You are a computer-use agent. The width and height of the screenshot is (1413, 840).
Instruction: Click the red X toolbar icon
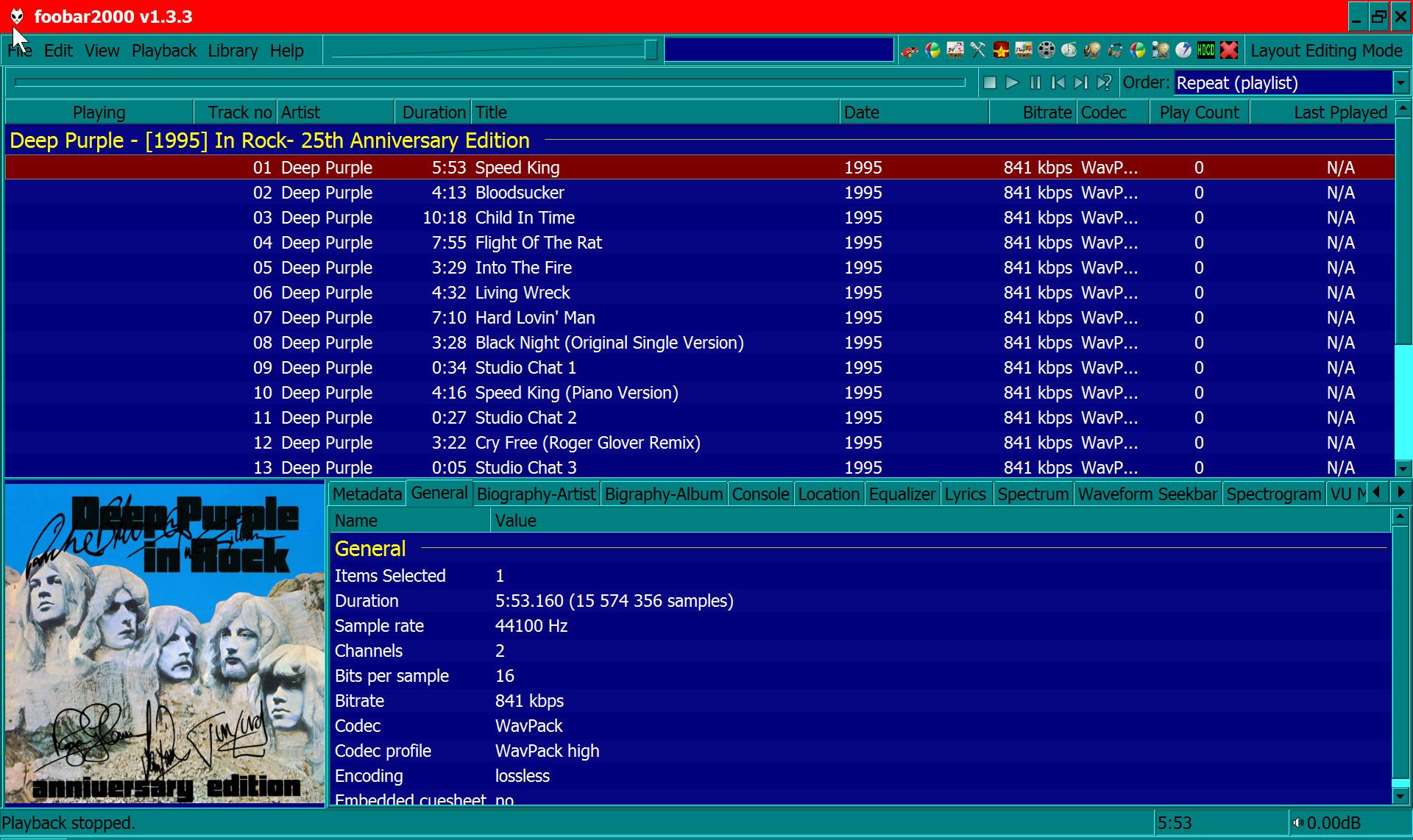coord(1229,50)
